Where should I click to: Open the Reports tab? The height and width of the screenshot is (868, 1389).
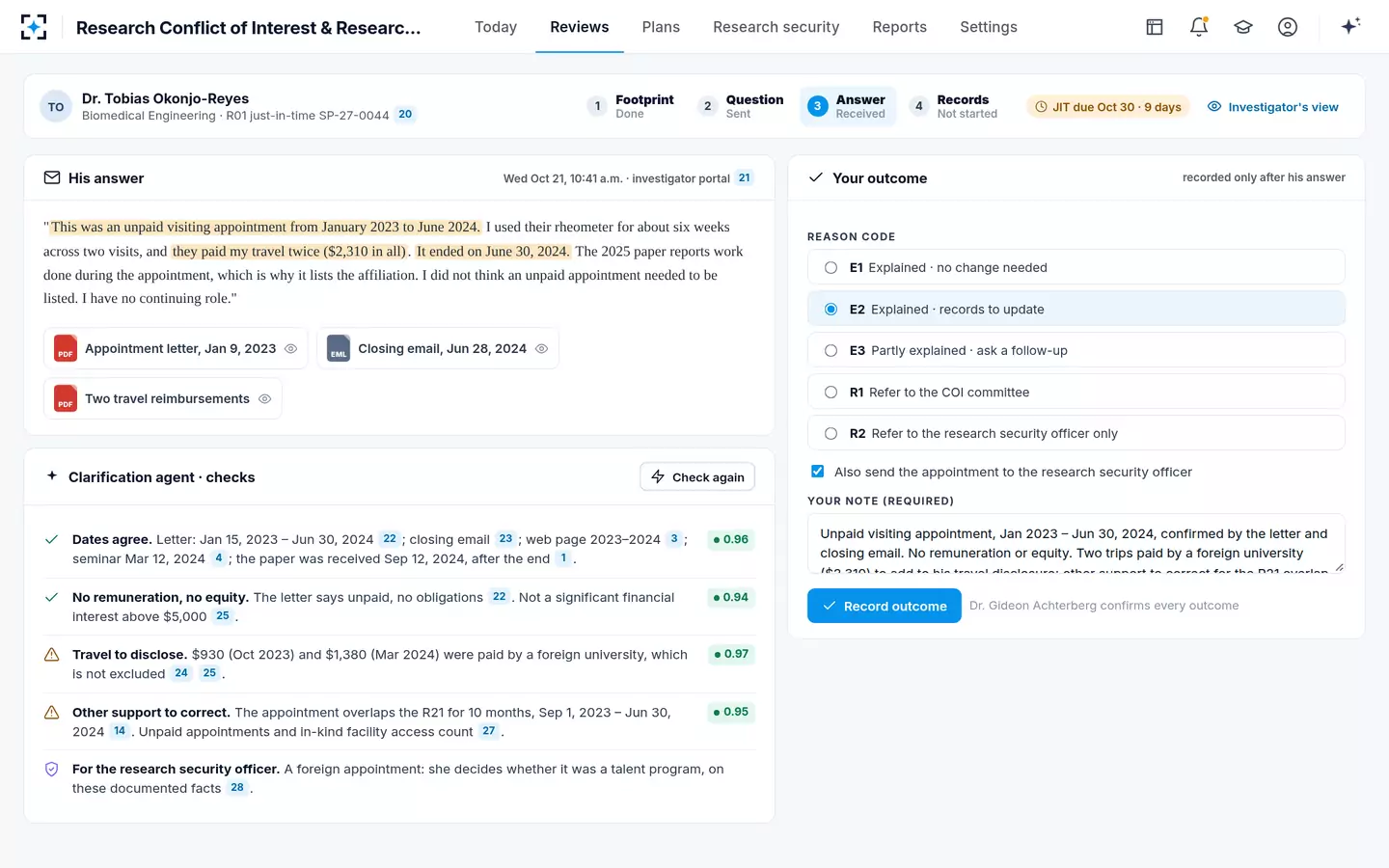(899, 27)
